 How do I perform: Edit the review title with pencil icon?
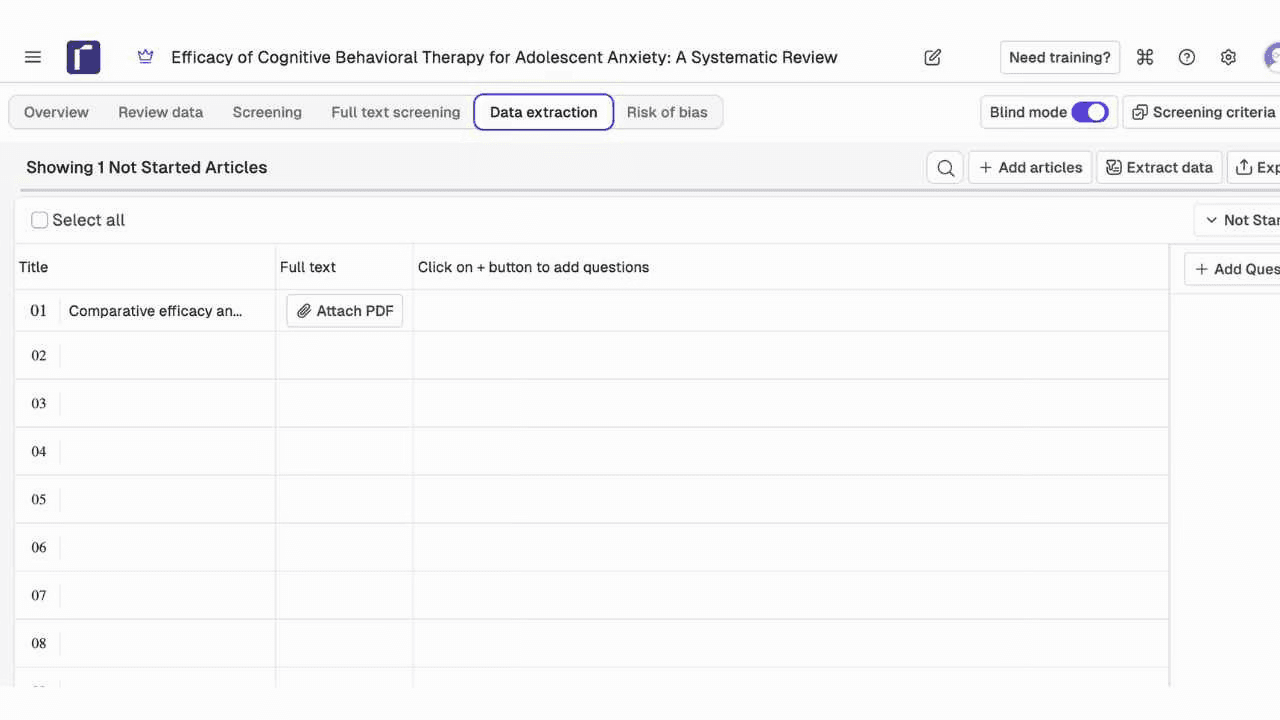933,57
